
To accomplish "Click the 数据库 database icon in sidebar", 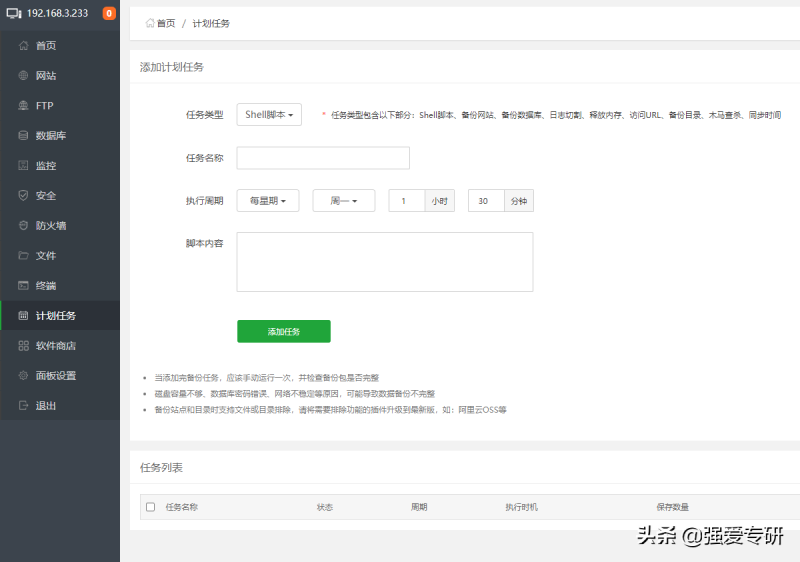I will (23, 135).
